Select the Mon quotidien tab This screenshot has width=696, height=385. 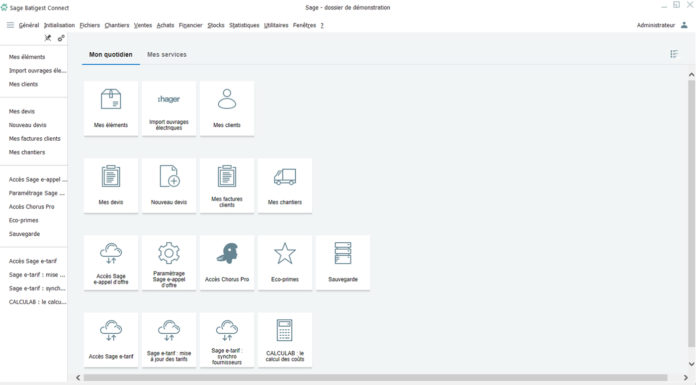pyautogui.click(x=111, y=55)
